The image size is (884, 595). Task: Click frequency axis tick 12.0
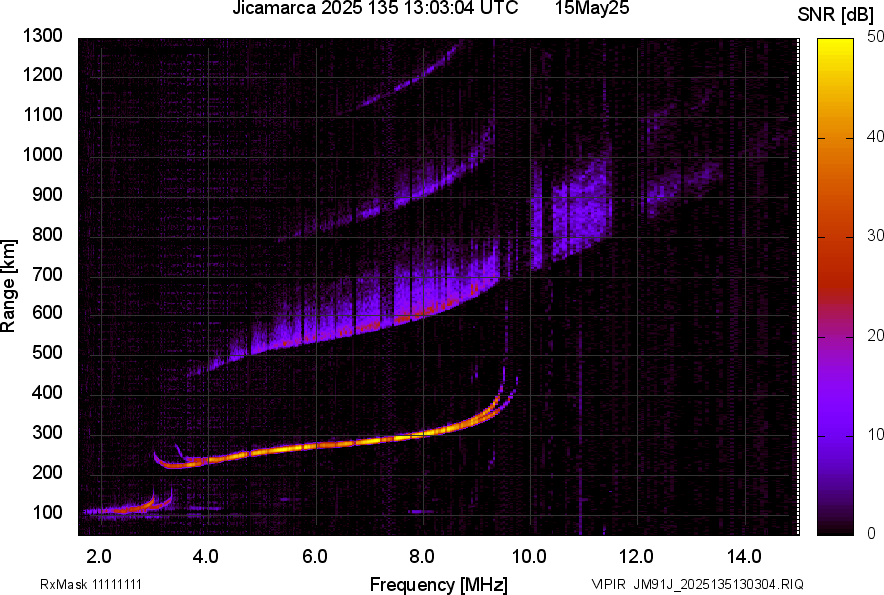tap(637, 557)
